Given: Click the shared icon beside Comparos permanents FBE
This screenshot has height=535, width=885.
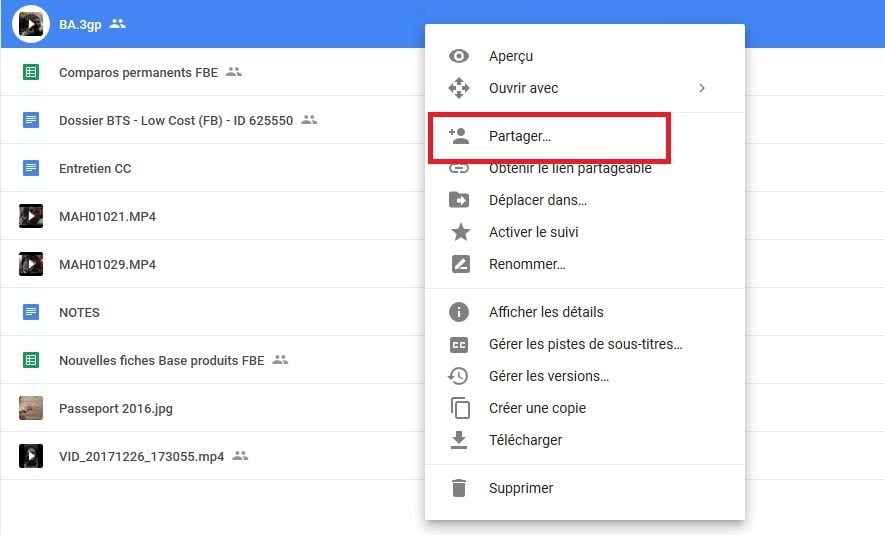Looking at the screenshot, I should 234,72.
